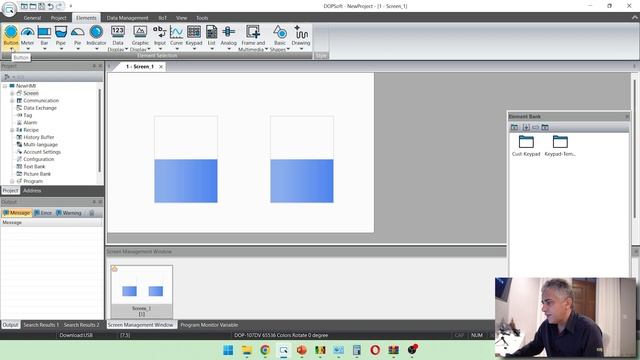Open Basic Shapes elements
The width and height of the screenshot is (640, 360).
tap(280, 31)
